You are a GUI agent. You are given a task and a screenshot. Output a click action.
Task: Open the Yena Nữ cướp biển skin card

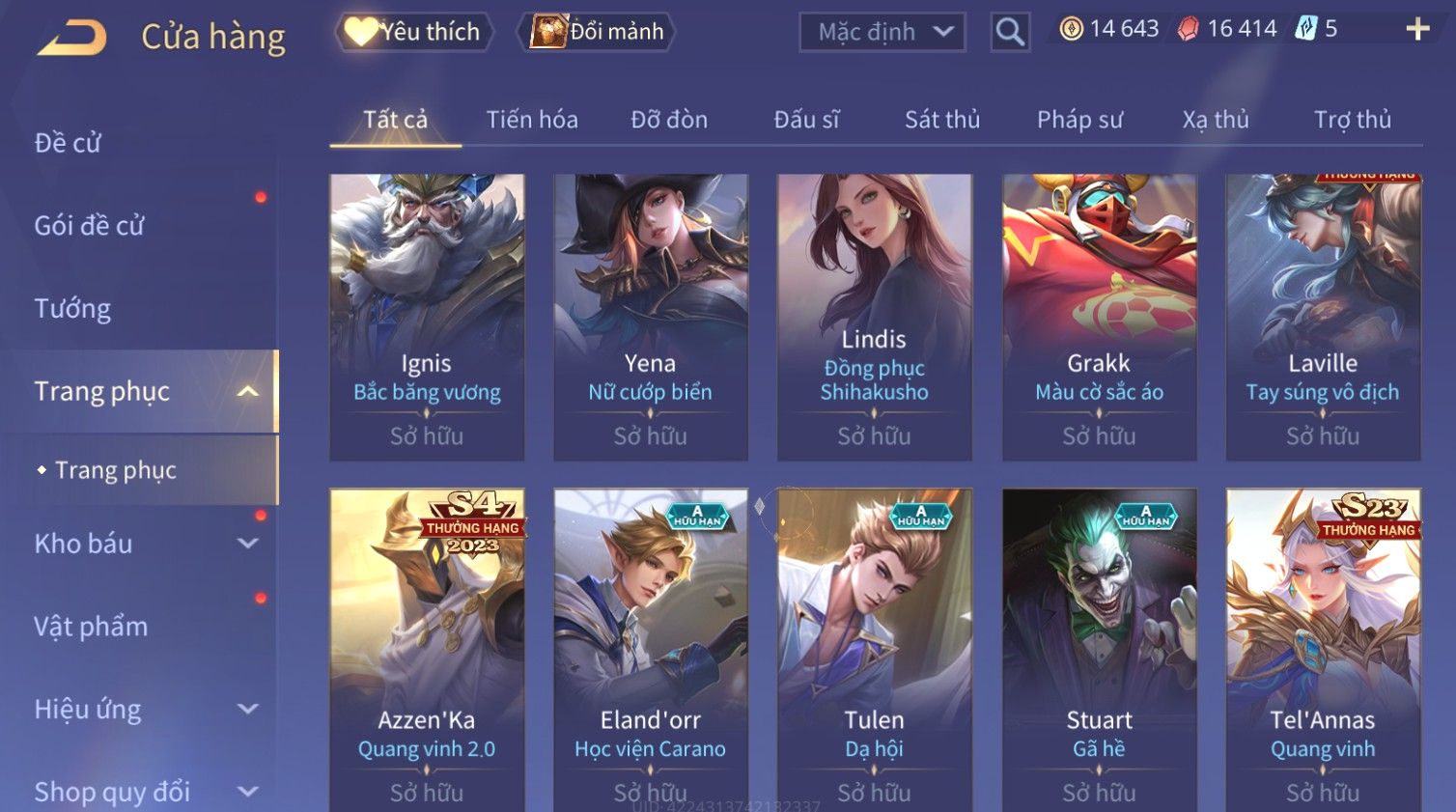(x=651, y=317)
